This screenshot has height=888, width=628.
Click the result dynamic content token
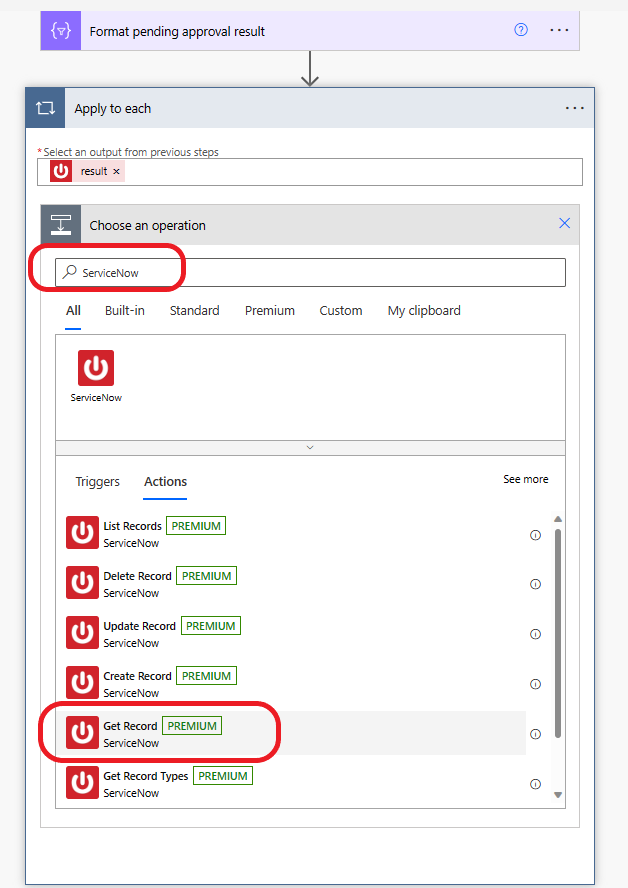[x=87, y=171]
